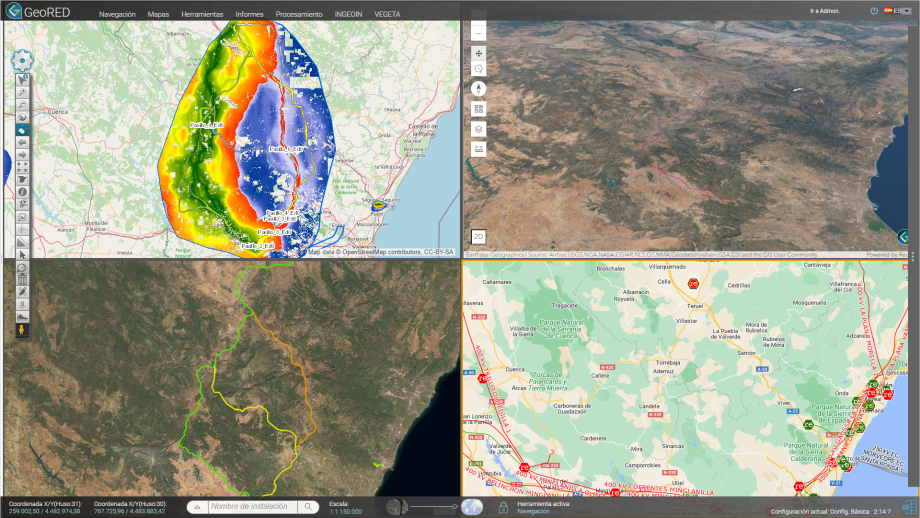Screen dimensions: 920x518
Task: Activate the yellow street view pegman
Action: [22, 330]
